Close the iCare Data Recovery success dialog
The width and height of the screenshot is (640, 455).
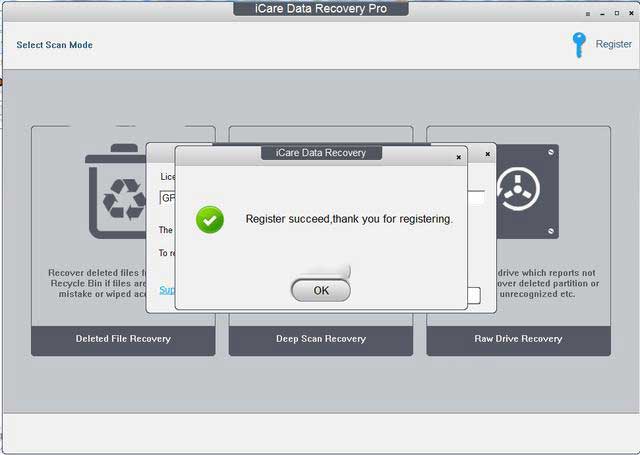click(458, 157)
